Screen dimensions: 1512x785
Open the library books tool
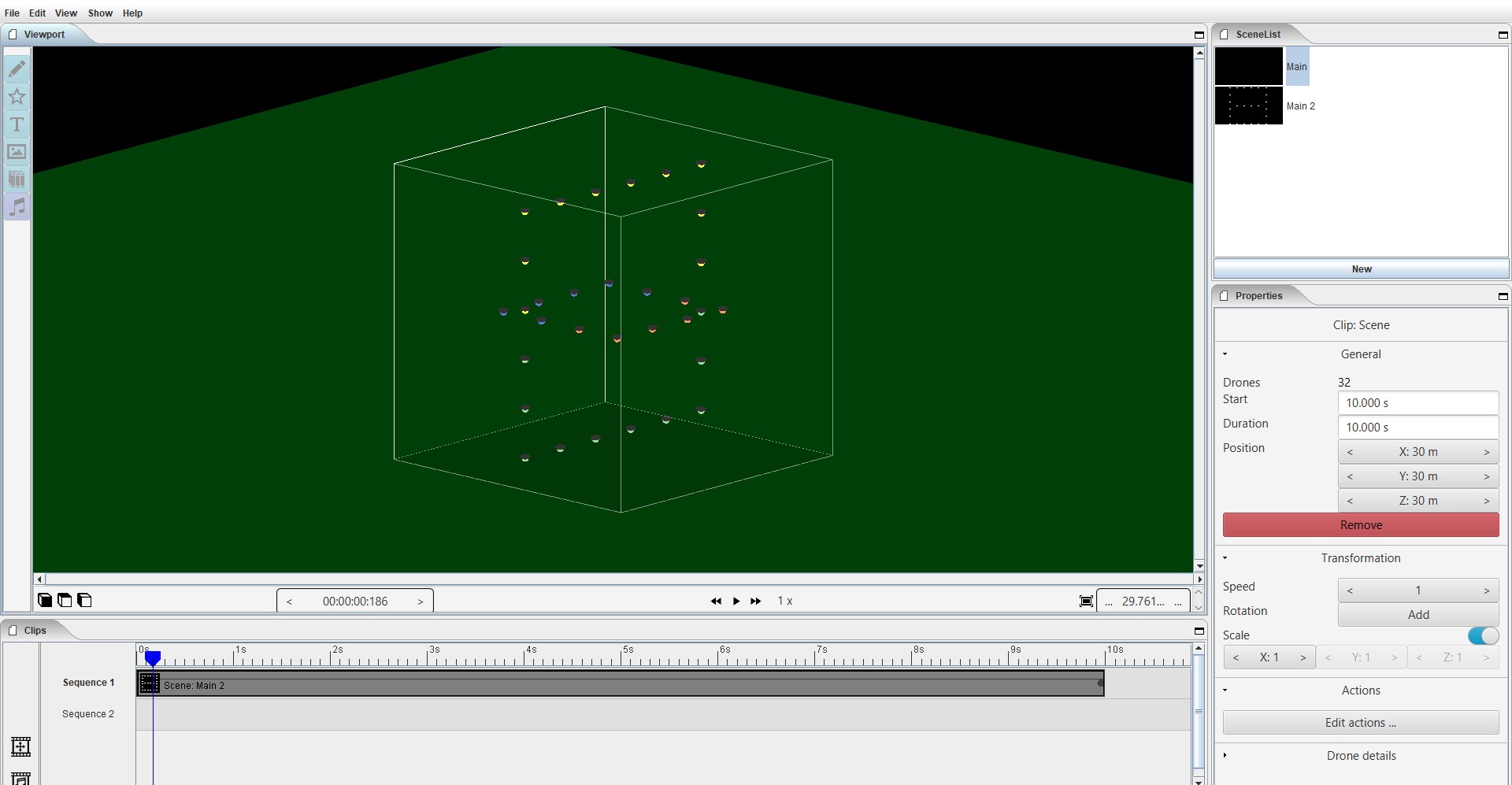[17, 180]
